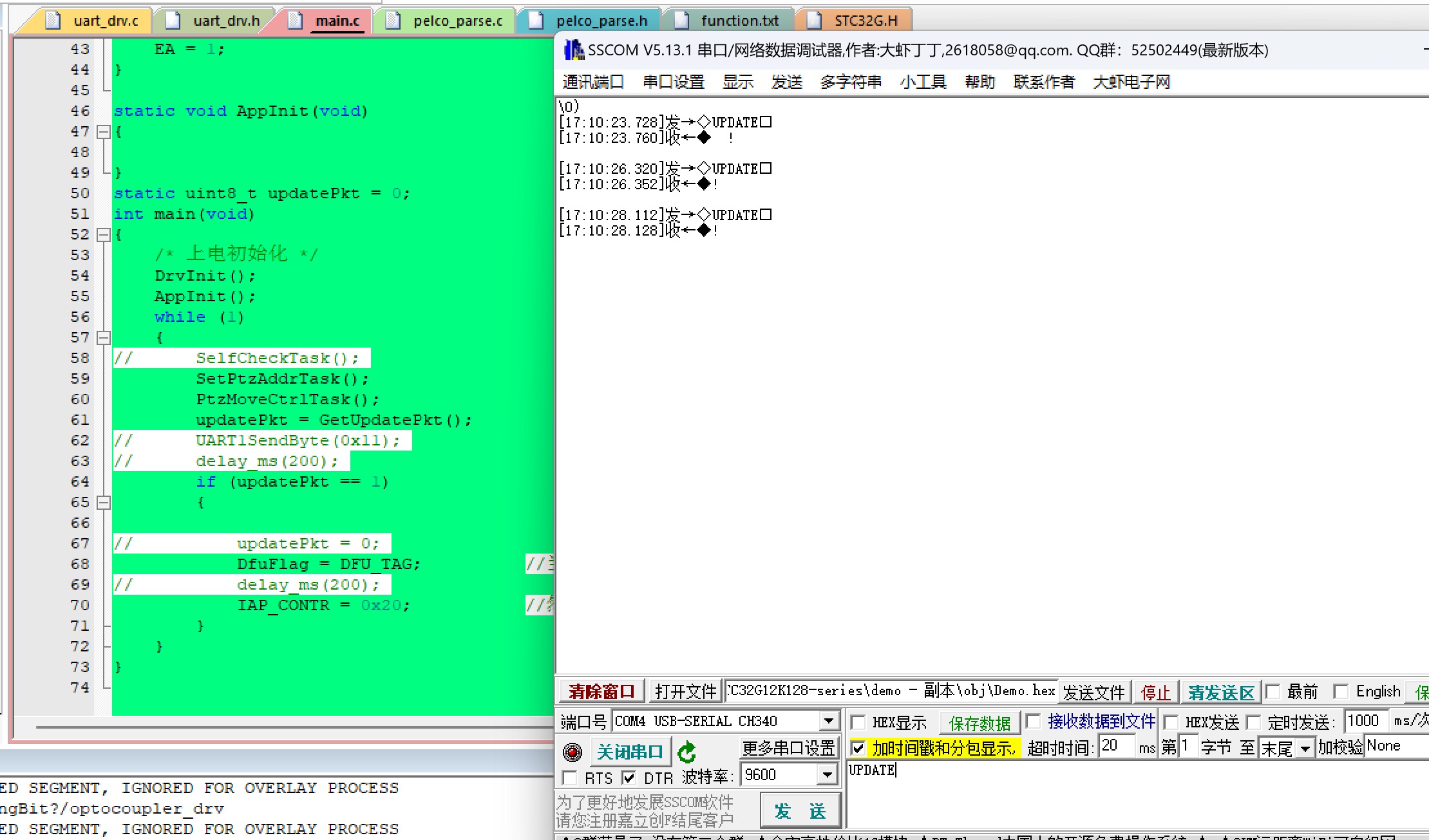This screenshot has width=1429, height=840.
Task: Click the editor horizontal scrollbar
Action: (294, 727)
